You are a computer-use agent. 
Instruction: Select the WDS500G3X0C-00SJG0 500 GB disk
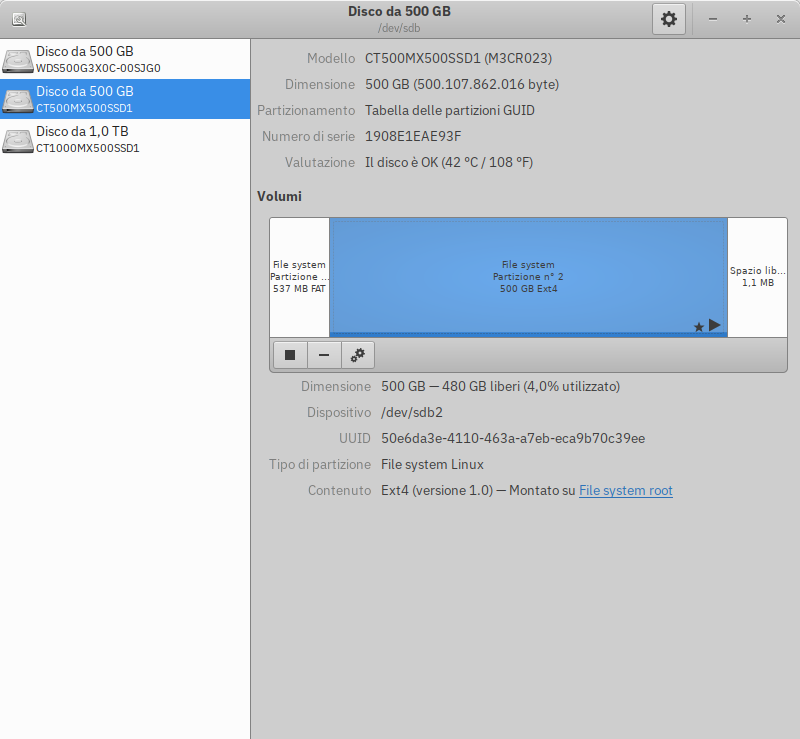[125, 59]
